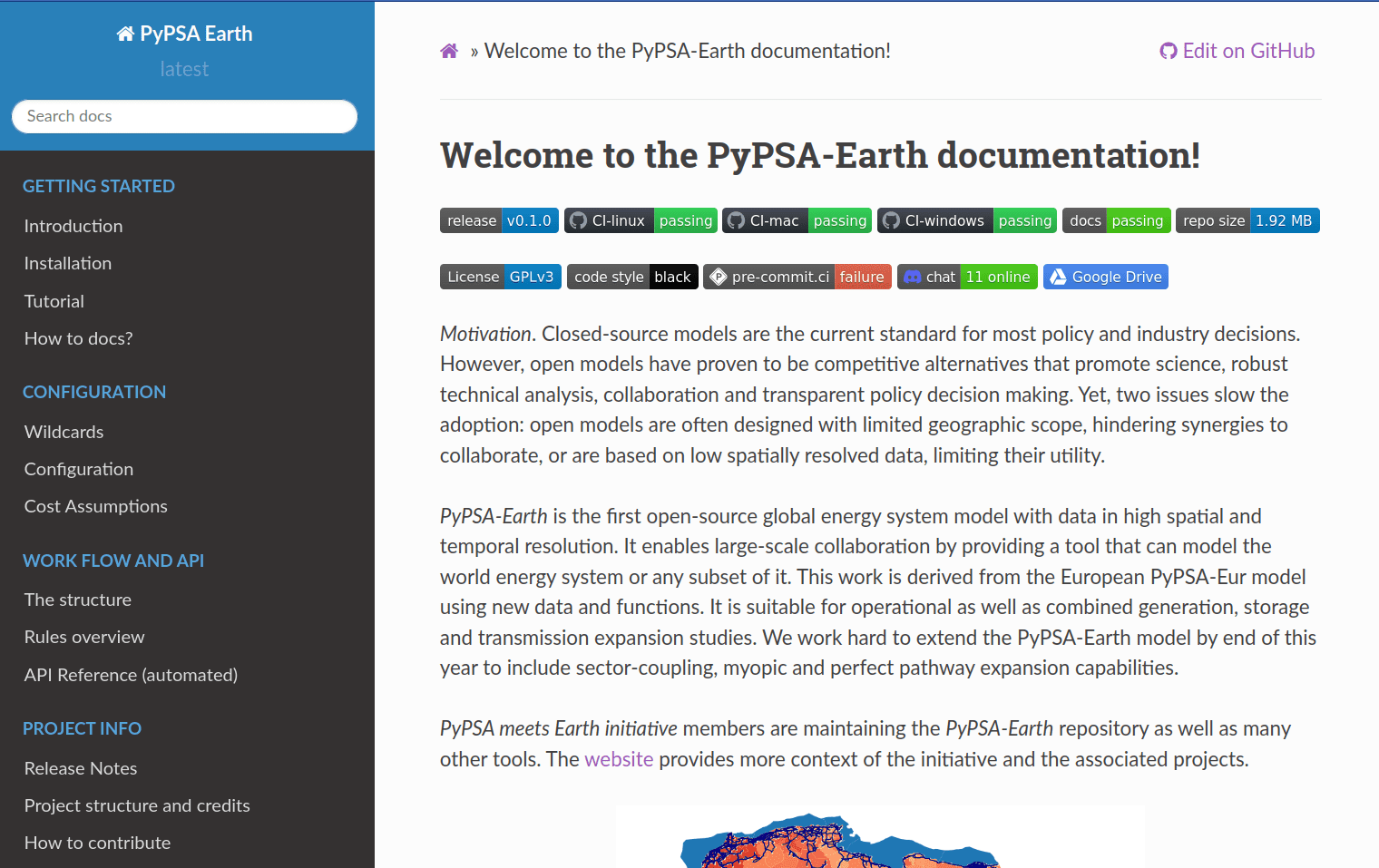1379x868 pixels.
Task: Open the Introduction page
Action: [x=73, y=226]
